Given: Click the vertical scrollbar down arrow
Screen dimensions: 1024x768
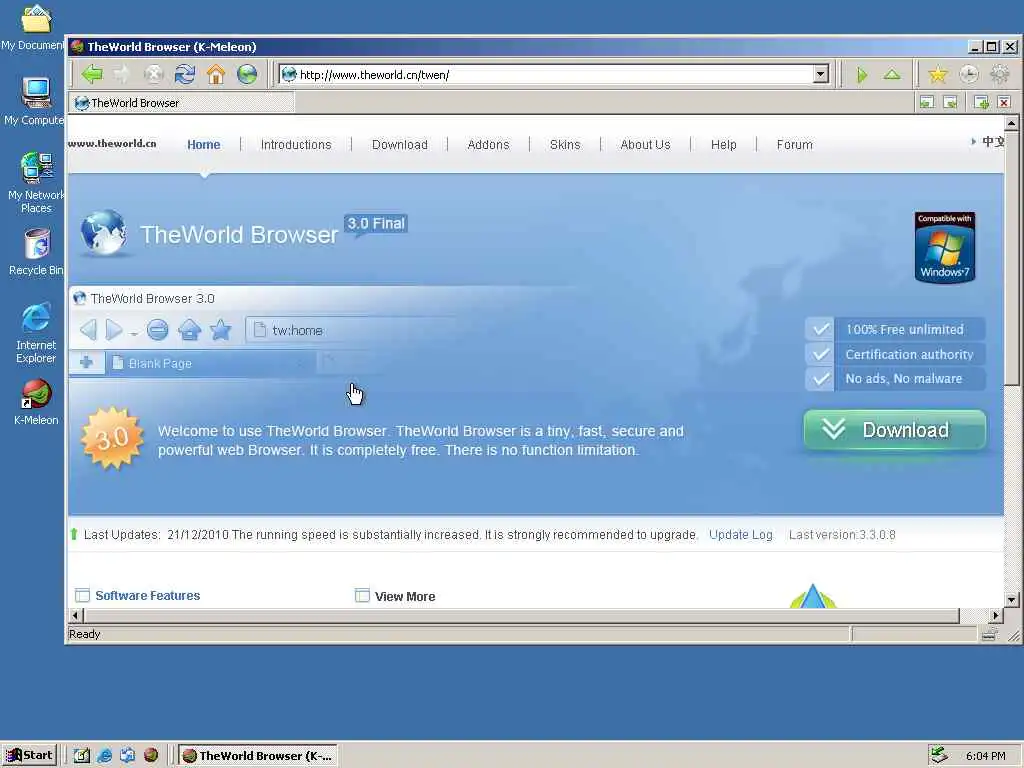Looking at the screenshot, I should [x=1011, y=599].
